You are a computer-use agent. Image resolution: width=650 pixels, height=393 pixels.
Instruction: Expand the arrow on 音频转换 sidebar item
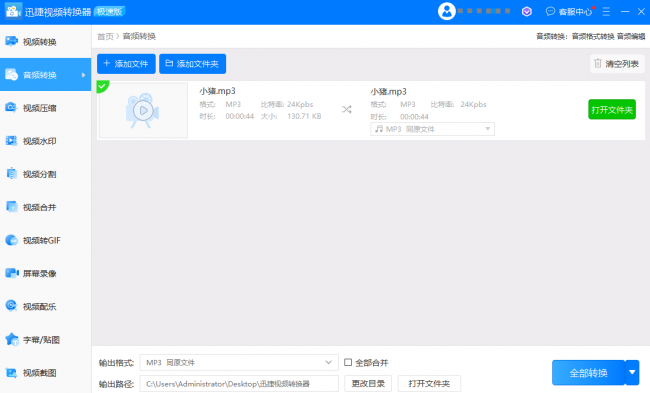(x=83, y=75)
